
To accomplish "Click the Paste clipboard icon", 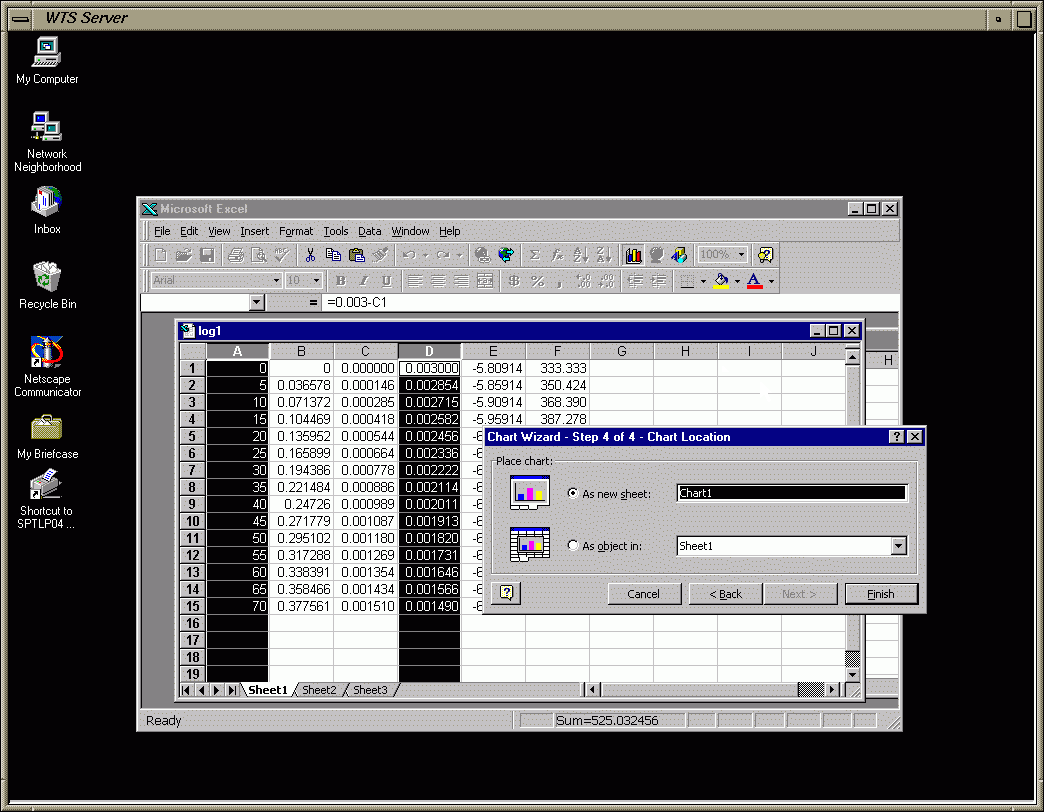I will [x=357, y=255].
